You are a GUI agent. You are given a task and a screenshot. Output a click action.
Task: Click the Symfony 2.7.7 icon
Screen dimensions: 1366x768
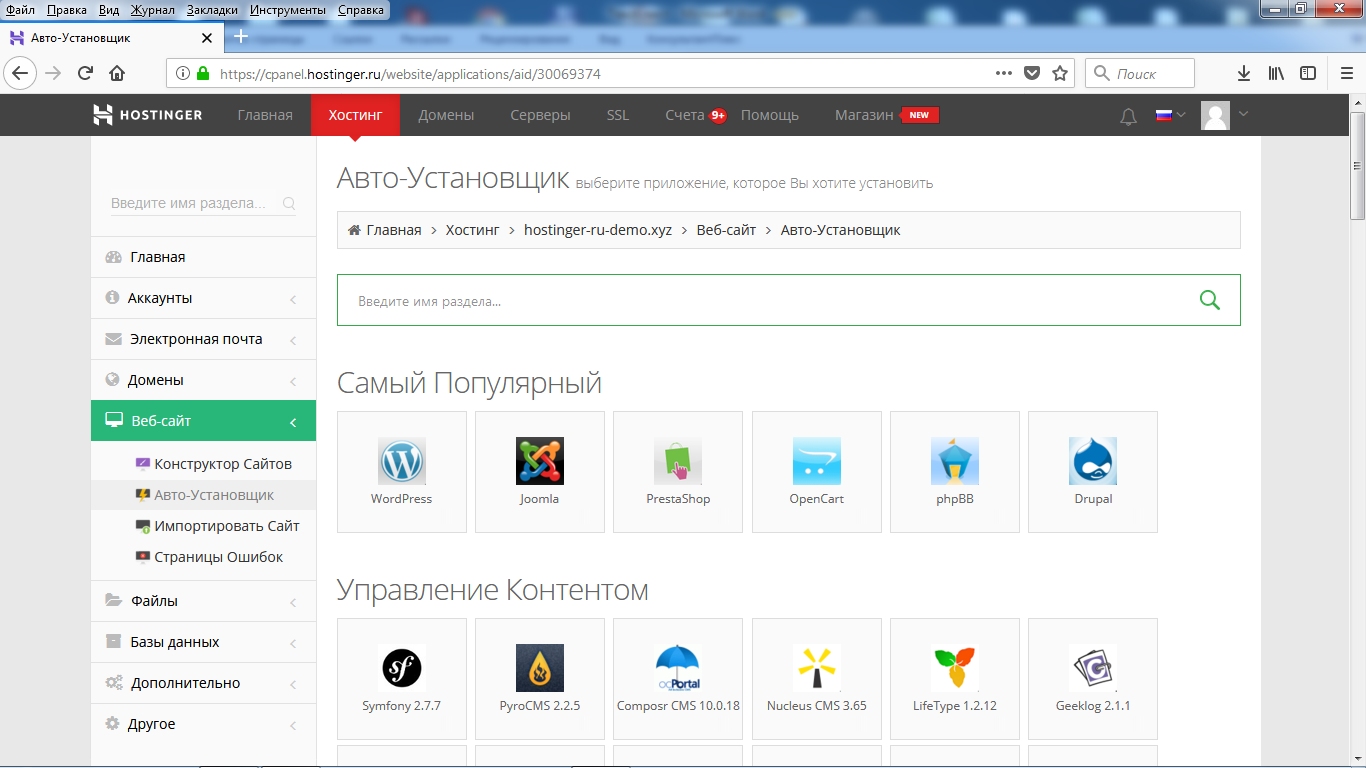pos(401,668)
